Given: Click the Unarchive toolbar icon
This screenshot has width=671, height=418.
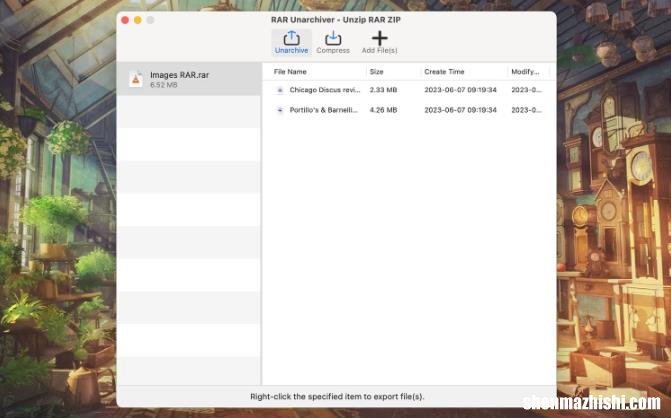Looking at the screenshot, I should click(x=291, y=39).
